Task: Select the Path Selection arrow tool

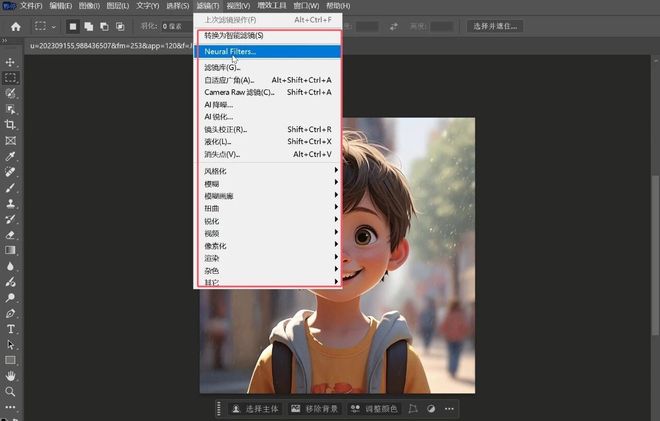Action: [10, 345]
